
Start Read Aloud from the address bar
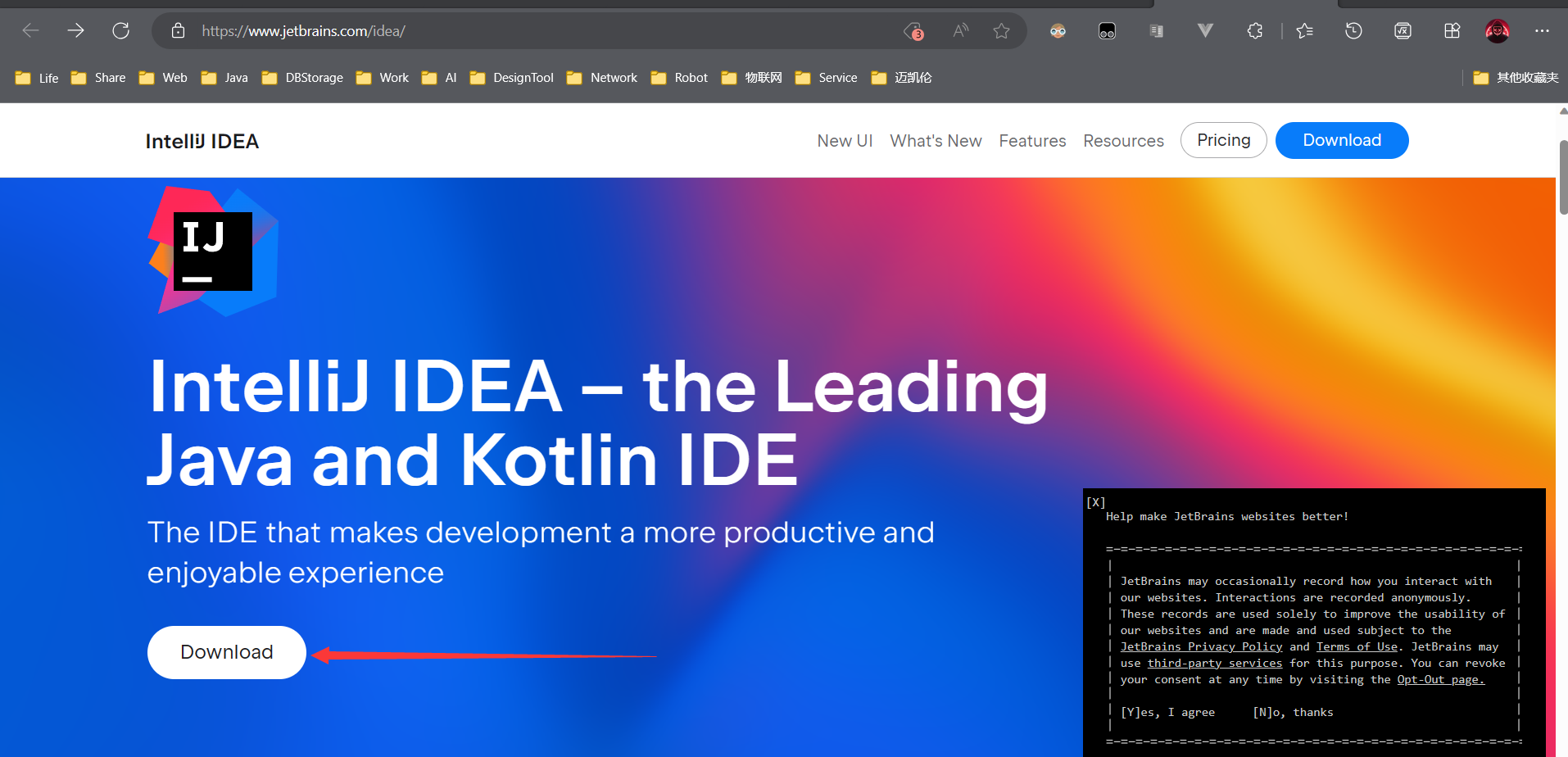coord(961,31)
